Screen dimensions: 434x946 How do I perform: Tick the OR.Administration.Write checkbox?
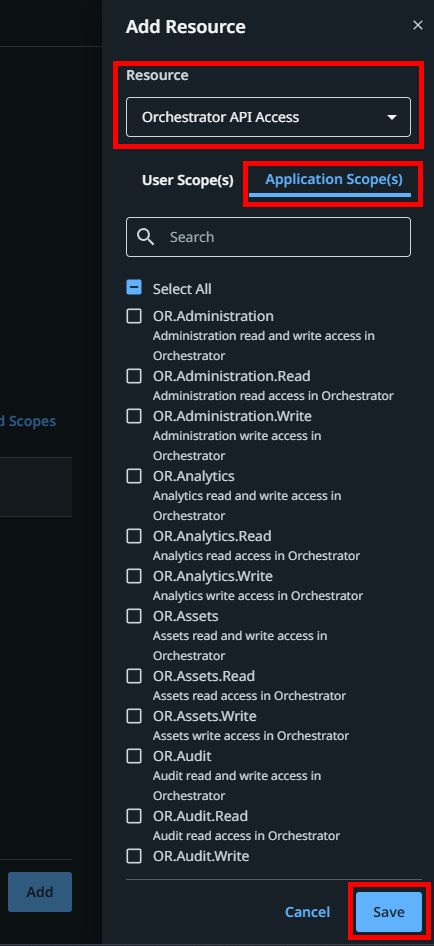click(134, 416)
